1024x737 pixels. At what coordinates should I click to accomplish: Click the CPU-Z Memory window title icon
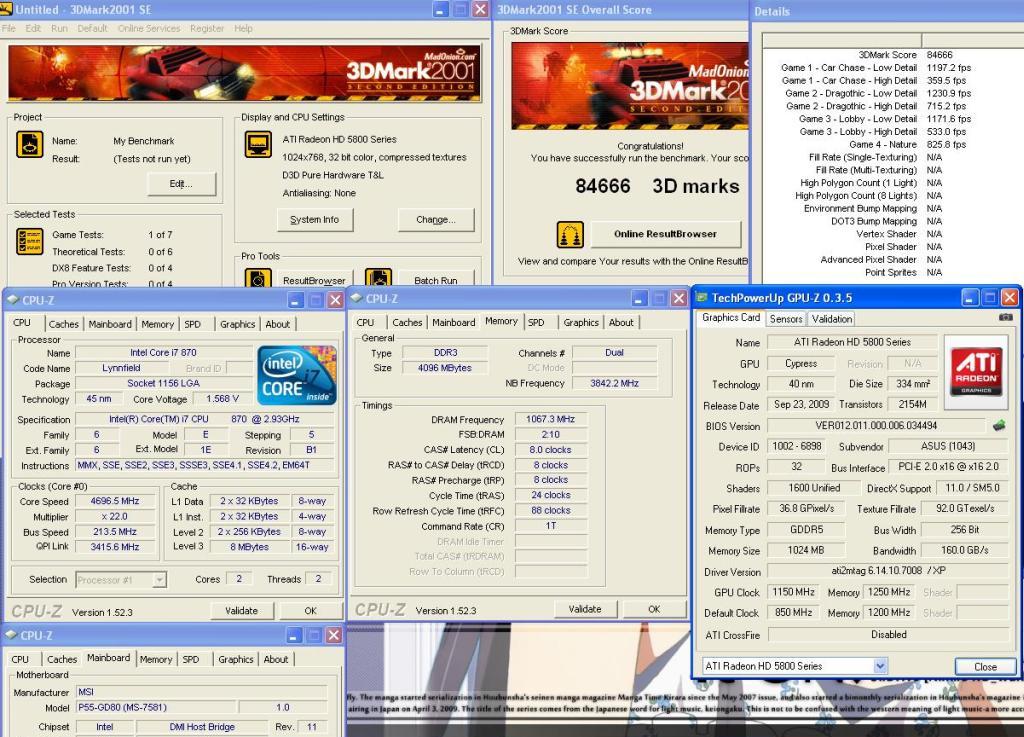(x=357, y=298)
